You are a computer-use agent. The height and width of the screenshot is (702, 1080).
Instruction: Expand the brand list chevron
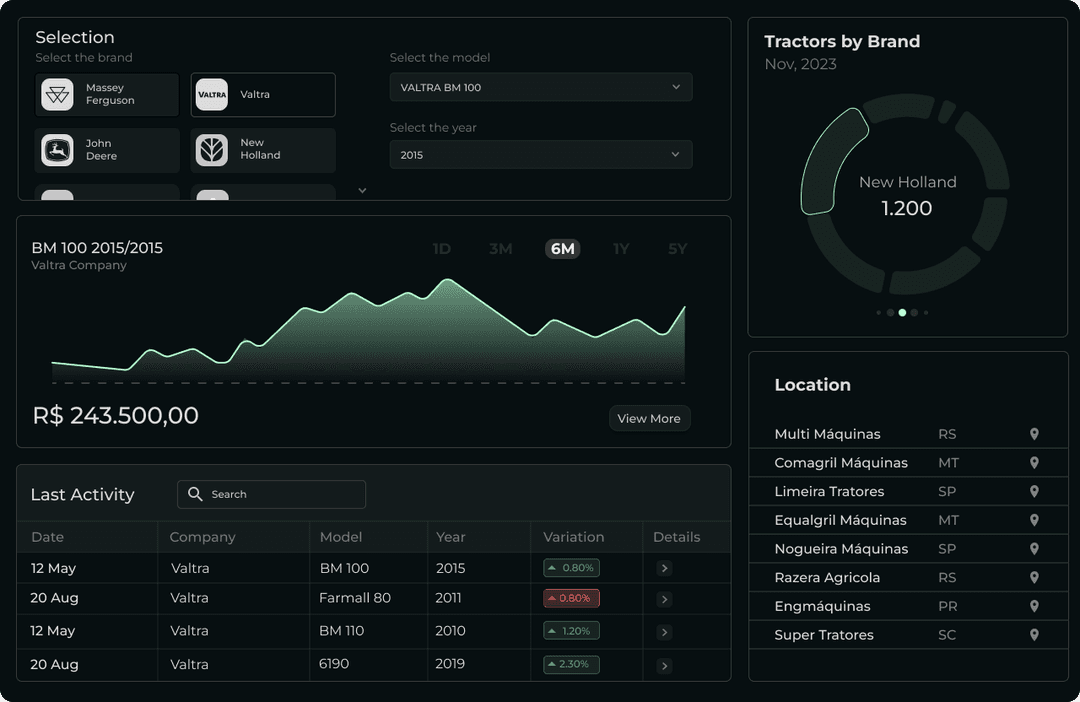coord(362,190)
